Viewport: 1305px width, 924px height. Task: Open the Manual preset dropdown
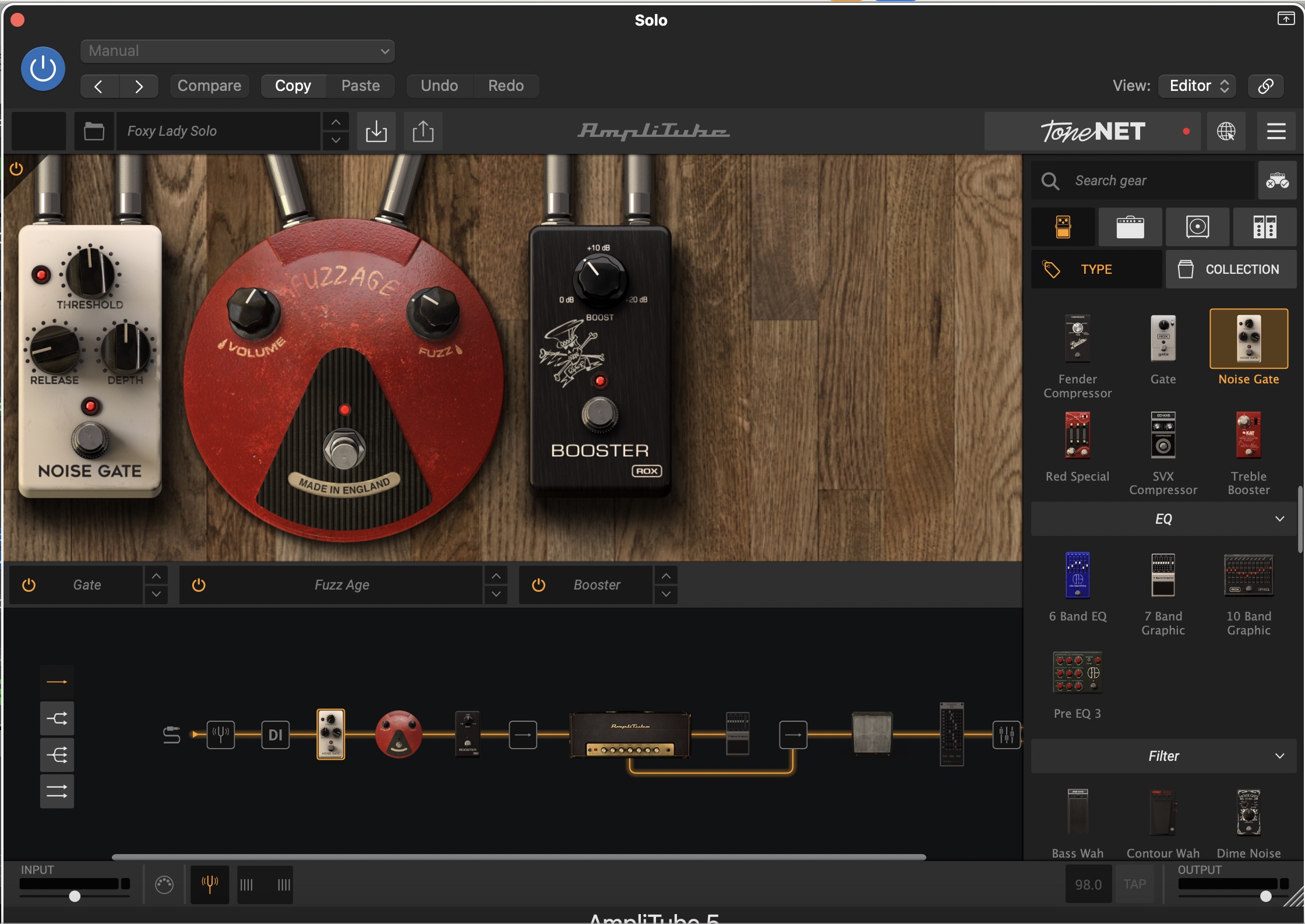(238, 51)
